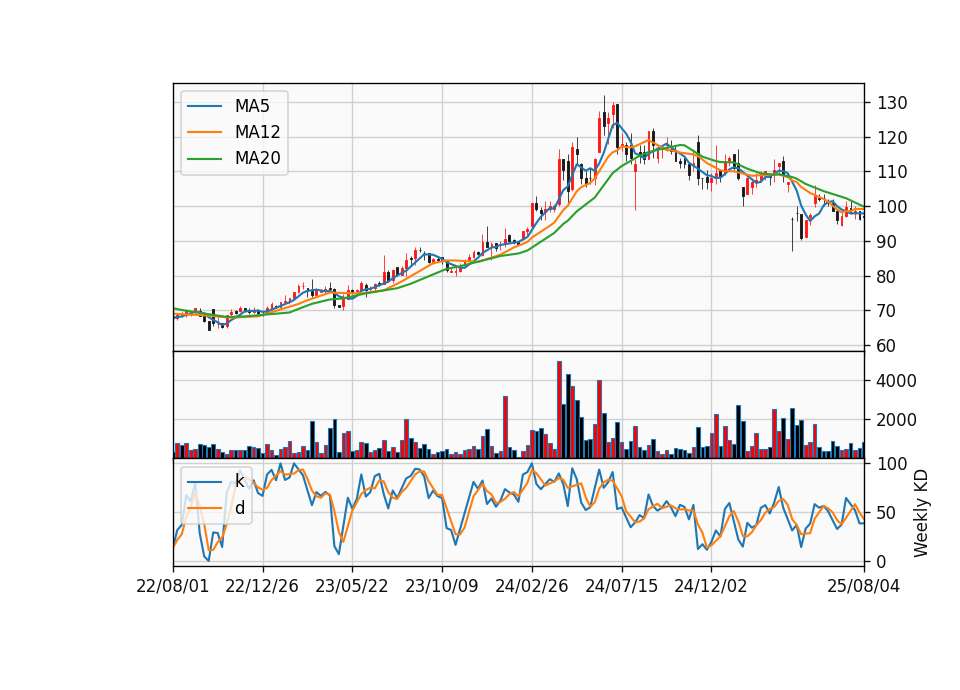Screen dimensions: 960x690
Task: Click the green MA20 legend line sample
Action: click(x=204, y=158)
